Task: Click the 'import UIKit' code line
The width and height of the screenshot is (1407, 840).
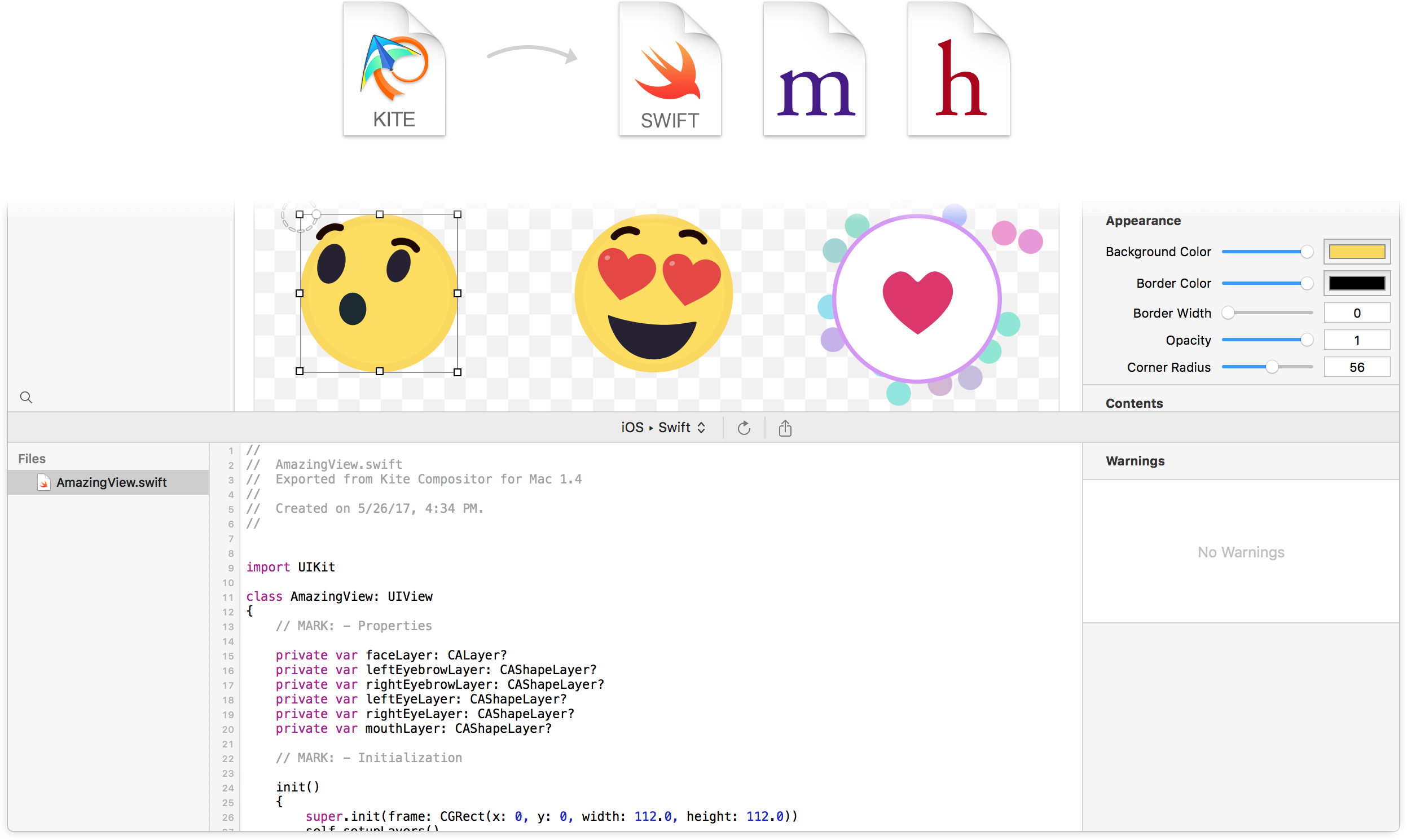Action: tap(291, 567)
